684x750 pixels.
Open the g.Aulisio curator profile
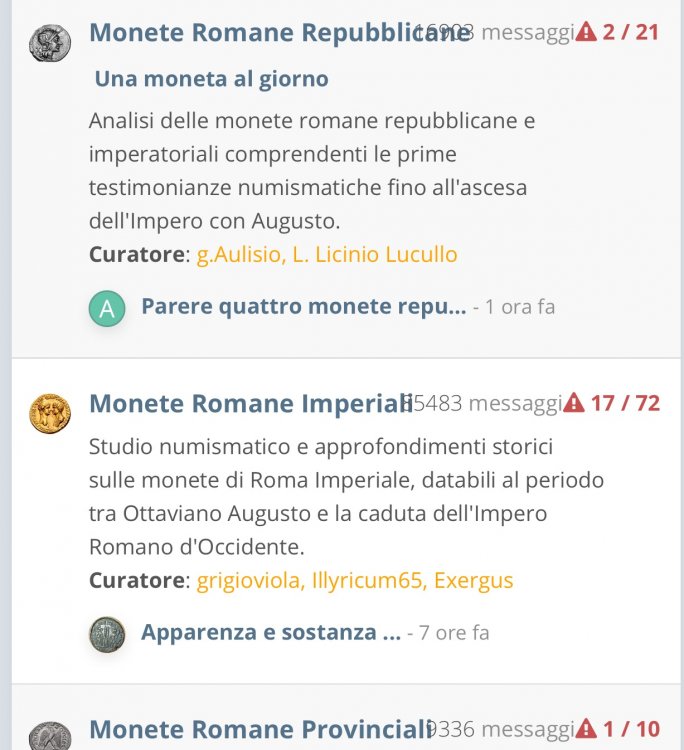click(x=239, y=254)
